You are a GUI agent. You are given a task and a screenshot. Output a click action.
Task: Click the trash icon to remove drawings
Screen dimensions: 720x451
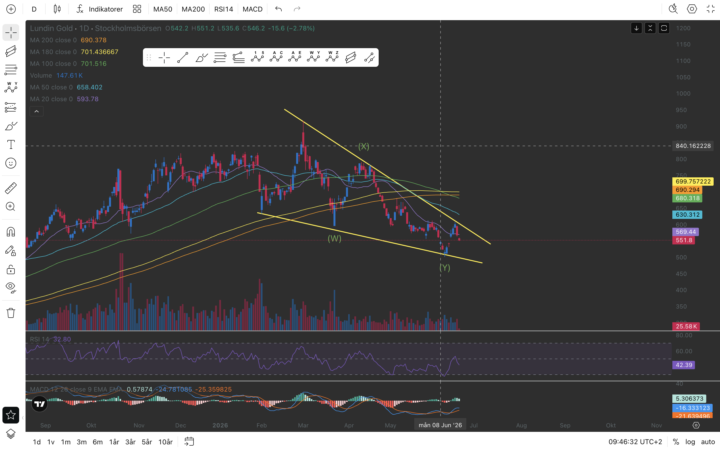pos(11,313)
